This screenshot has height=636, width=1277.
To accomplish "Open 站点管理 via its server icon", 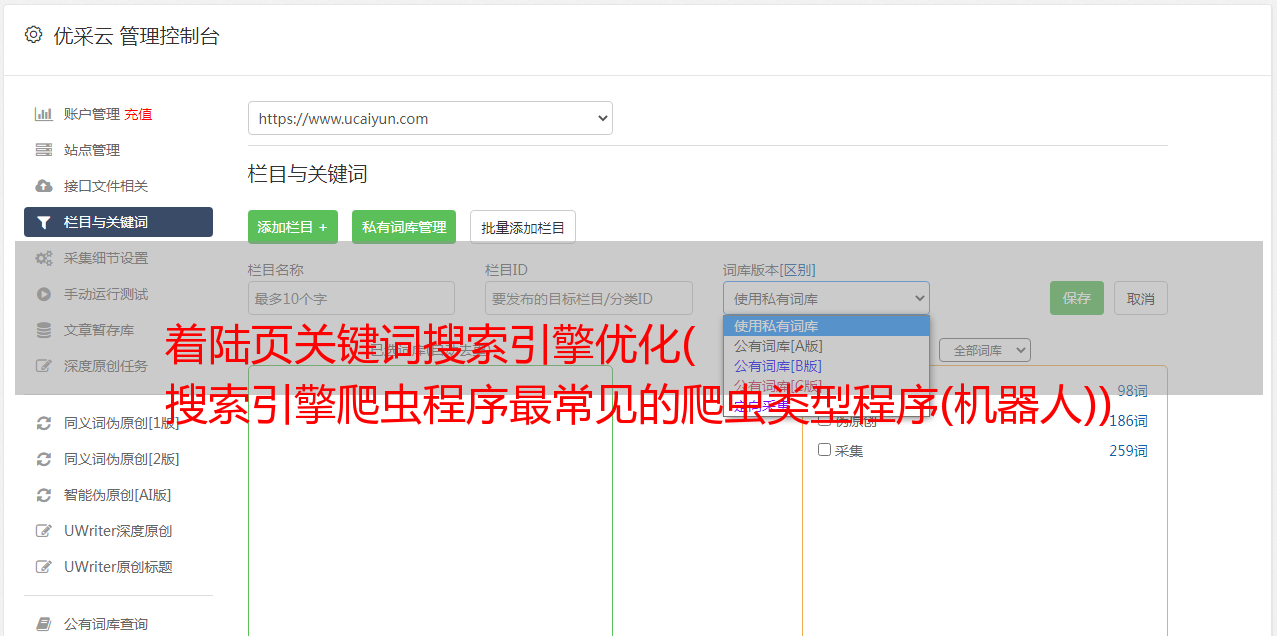I will [x=44, y=150].
